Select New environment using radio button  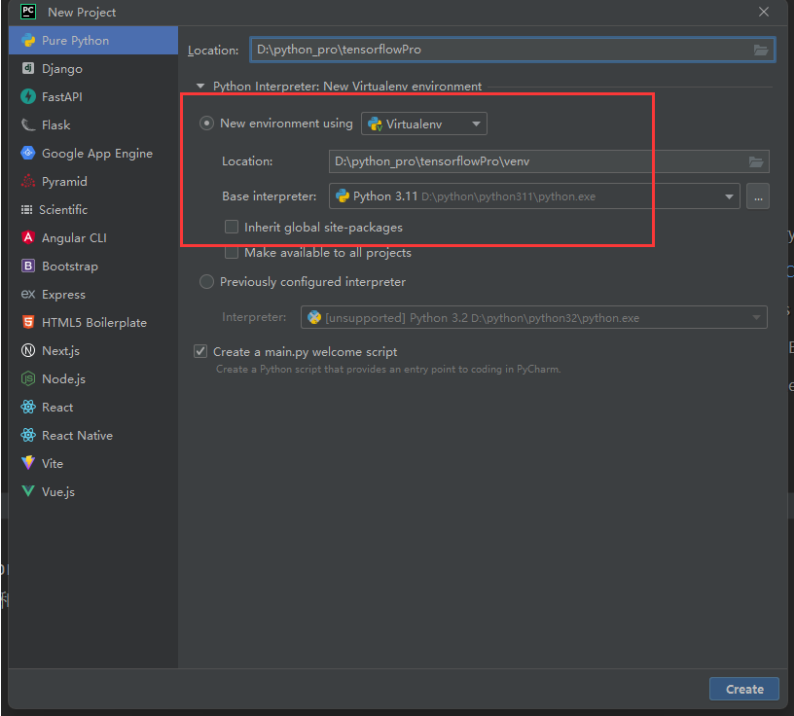pyautogui.click(x=206, y=123)
